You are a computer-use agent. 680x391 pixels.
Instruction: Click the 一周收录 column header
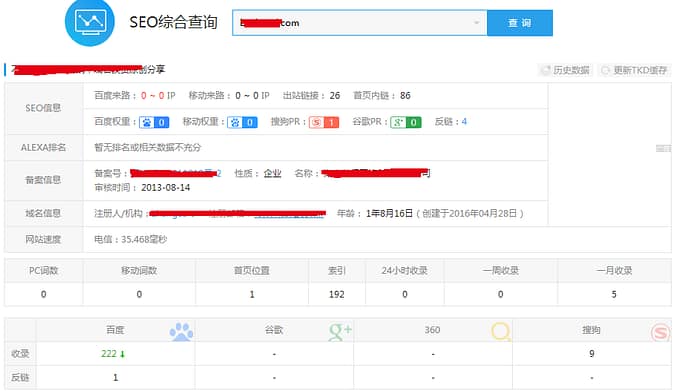(501, 271)
